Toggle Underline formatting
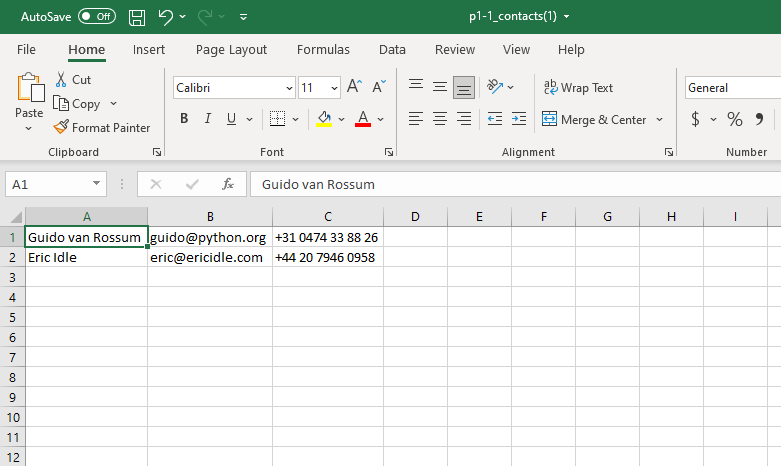The width and height of the screenshot is (781, 466). point(231,118)
